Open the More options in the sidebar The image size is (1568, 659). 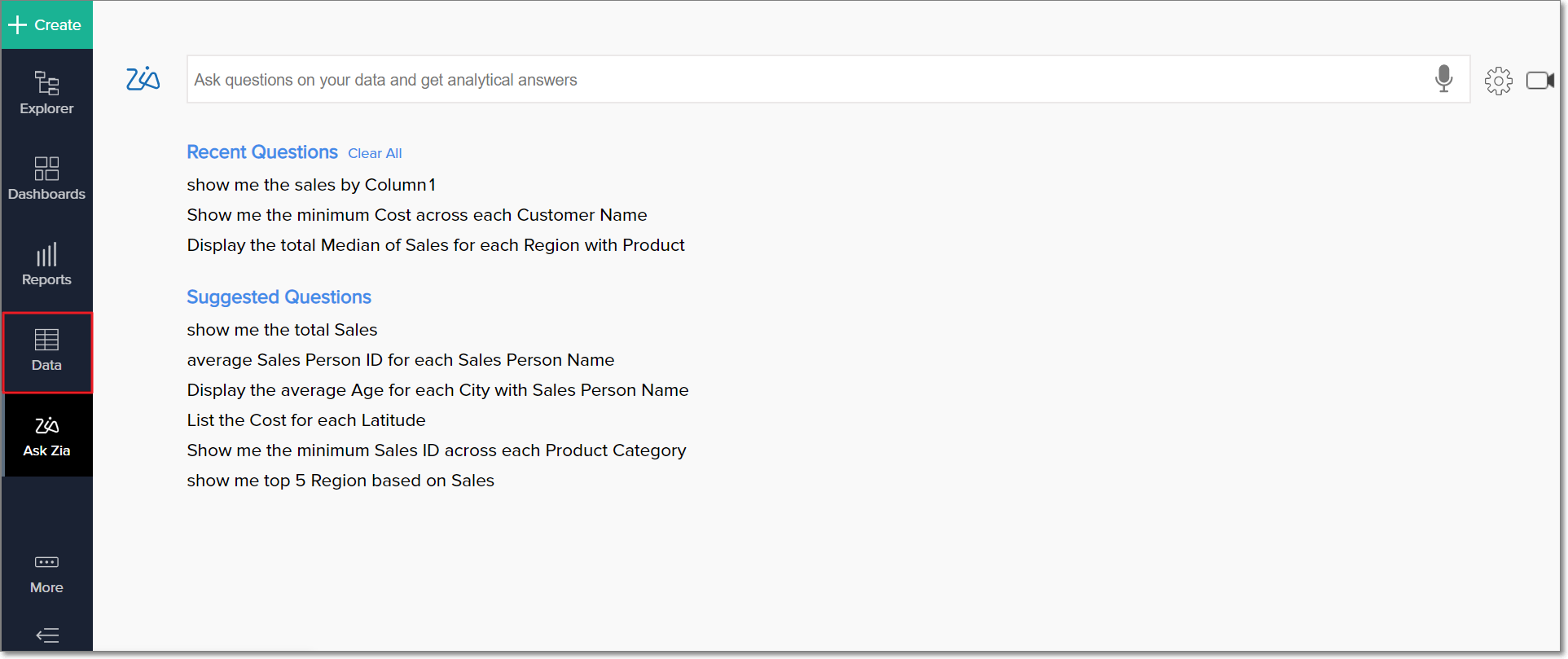46,573
